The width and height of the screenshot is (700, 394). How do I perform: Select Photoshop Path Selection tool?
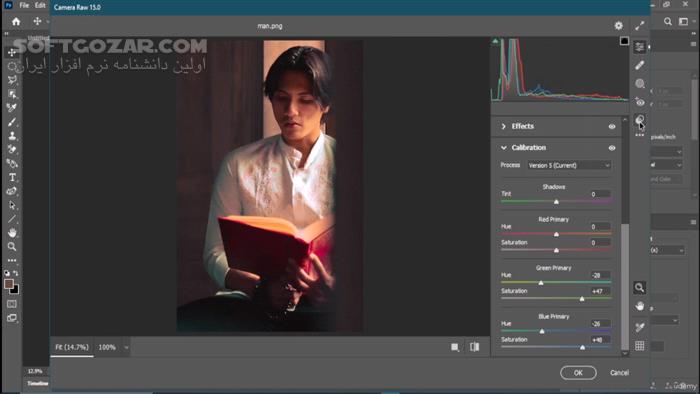point(12,205)
